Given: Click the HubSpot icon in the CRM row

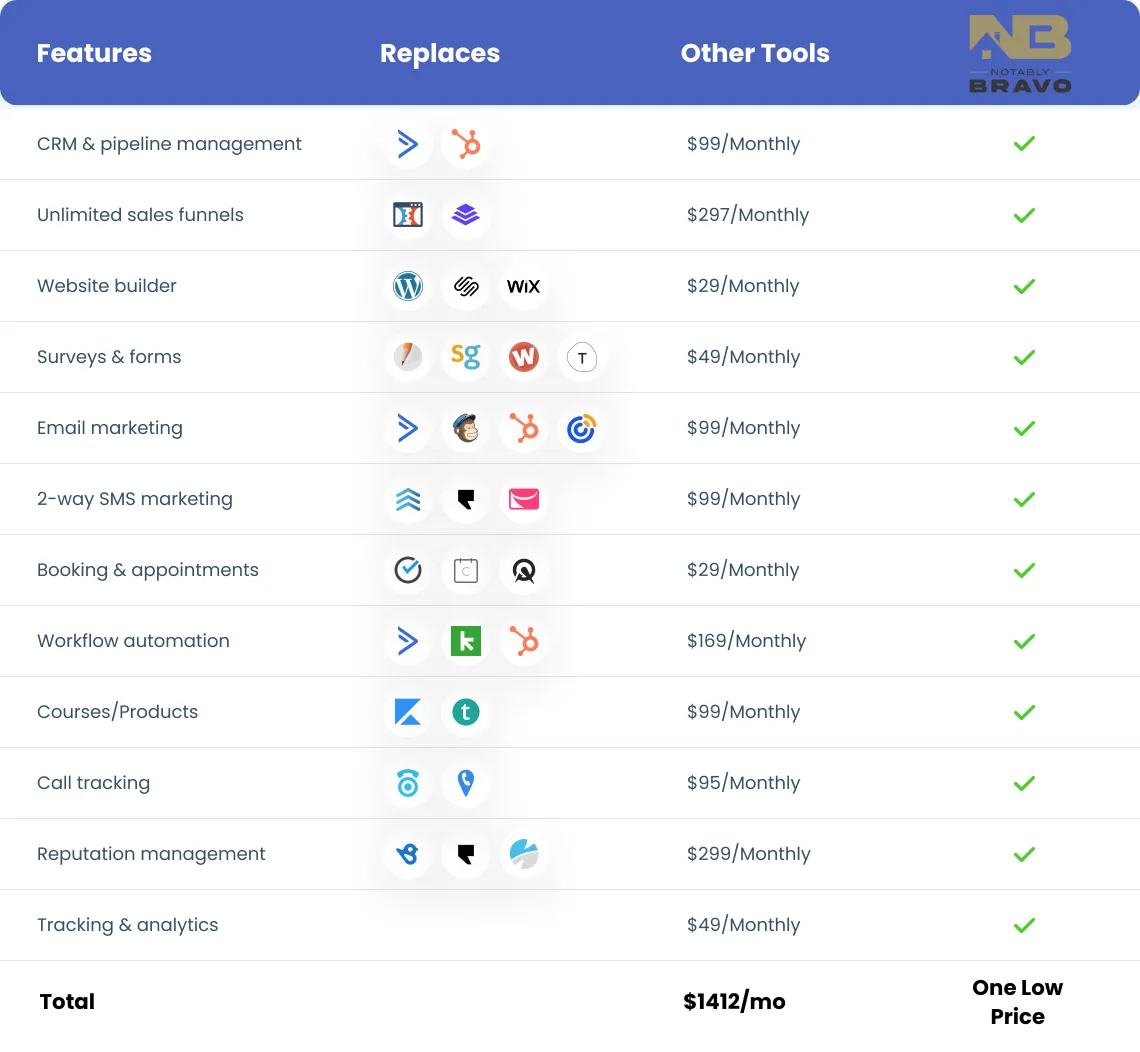Looking at the screenshot, I should 465,144.
